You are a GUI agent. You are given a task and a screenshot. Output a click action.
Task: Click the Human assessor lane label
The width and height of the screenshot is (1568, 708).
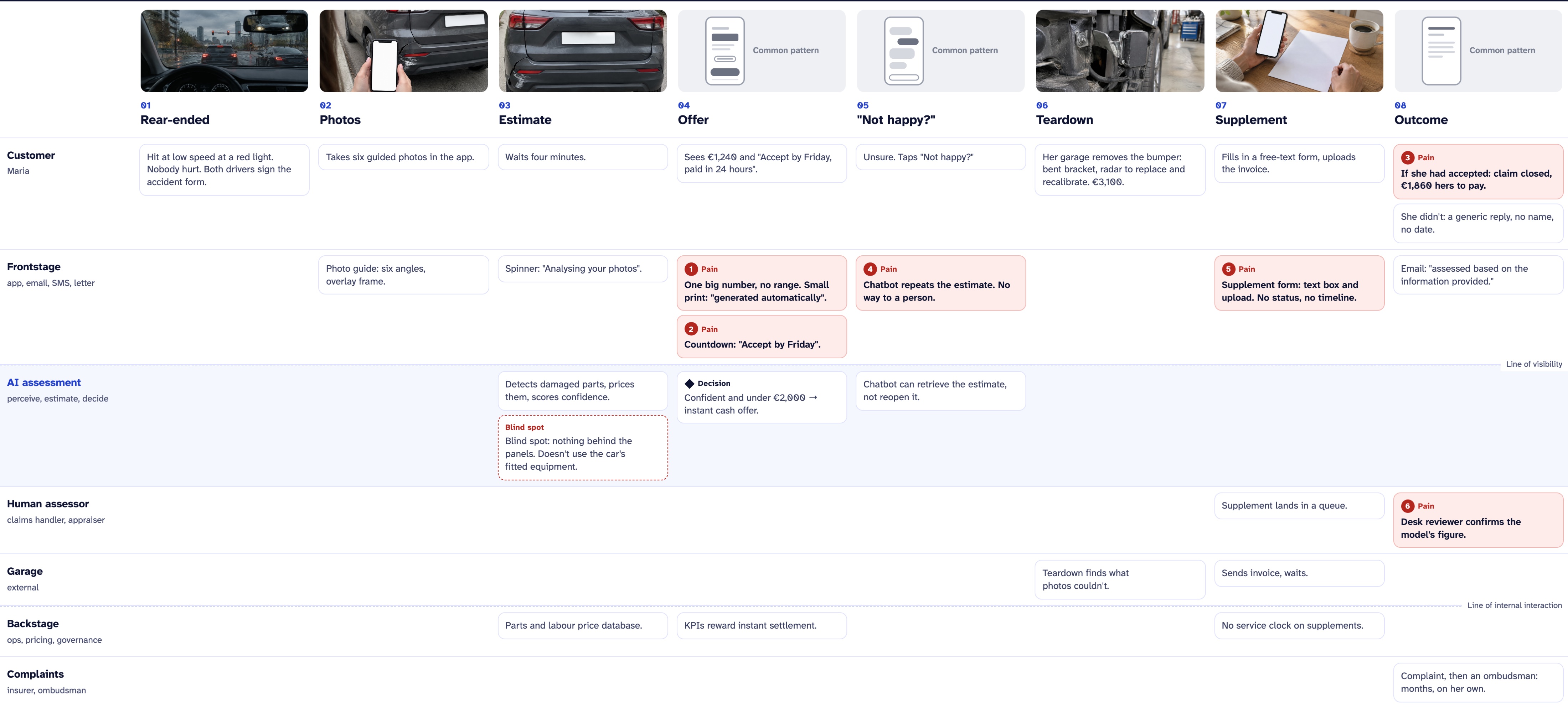click(x=47, y=504)
